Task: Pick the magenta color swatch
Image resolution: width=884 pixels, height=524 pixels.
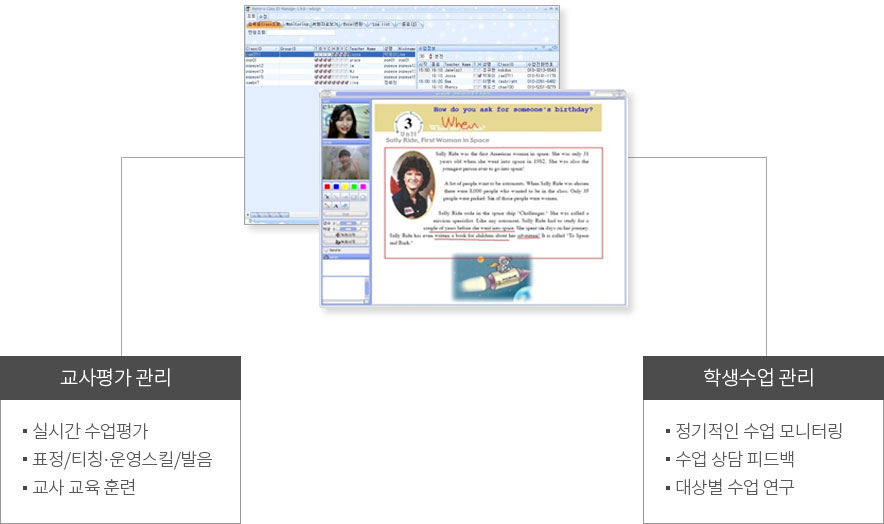Action: [363, 187]
